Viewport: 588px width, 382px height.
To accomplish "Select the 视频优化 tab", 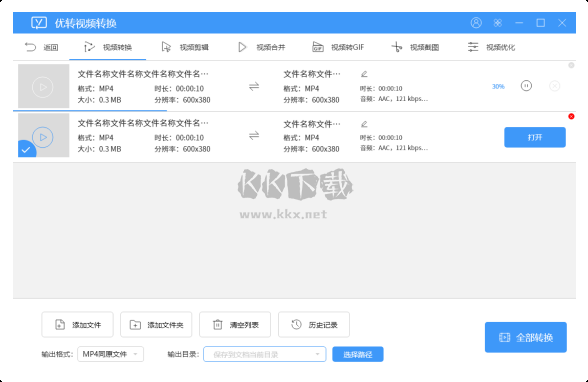I will click(x=492, y=47).
